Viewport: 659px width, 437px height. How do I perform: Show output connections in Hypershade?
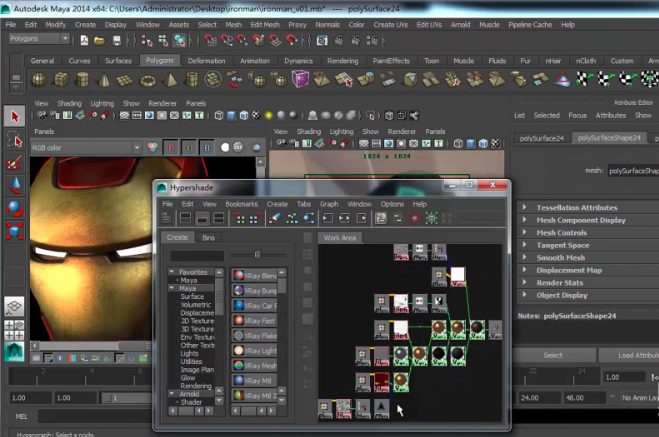(361, 218)
